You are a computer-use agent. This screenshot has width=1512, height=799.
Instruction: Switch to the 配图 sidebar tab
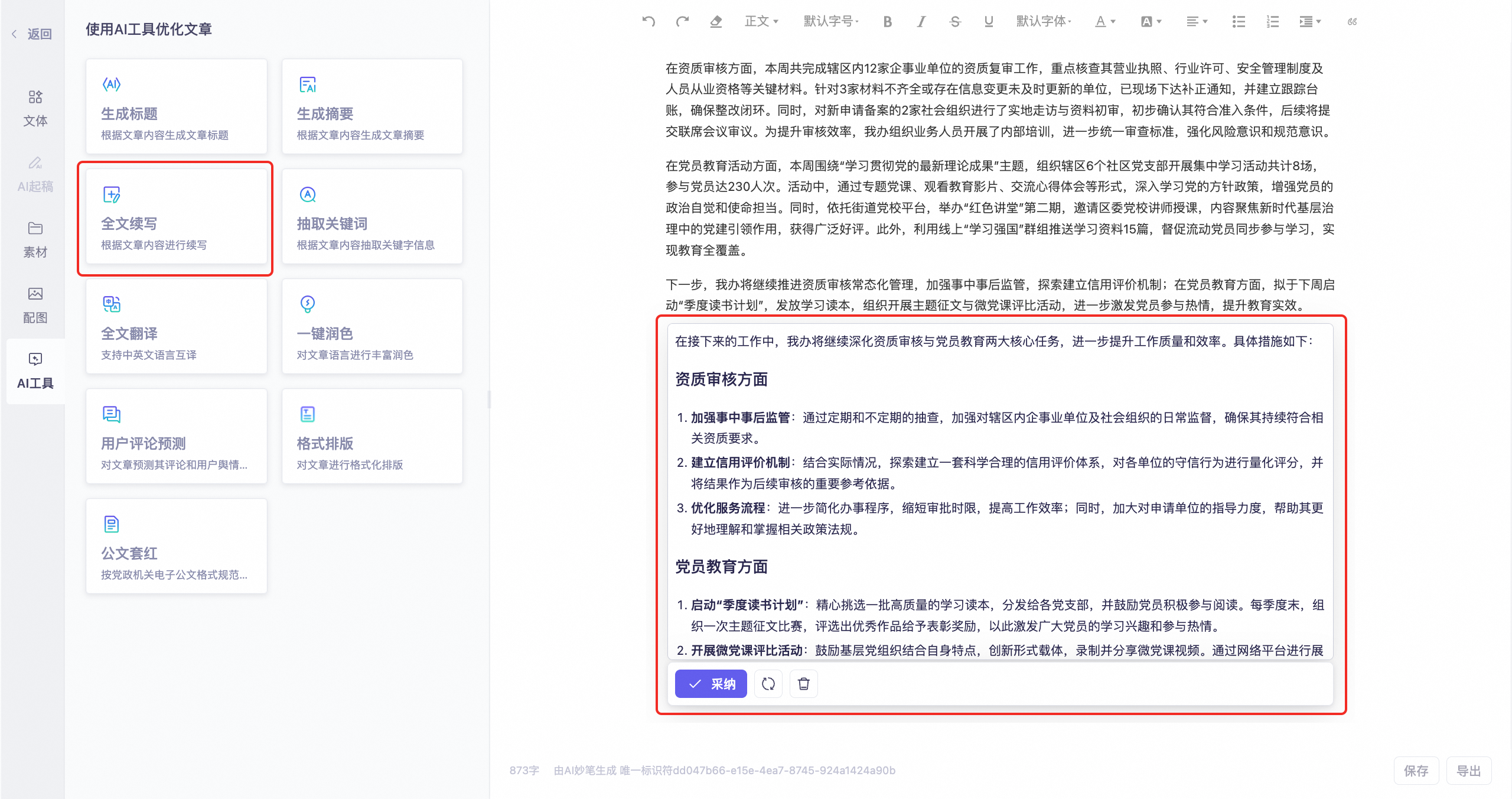(35, 306)
